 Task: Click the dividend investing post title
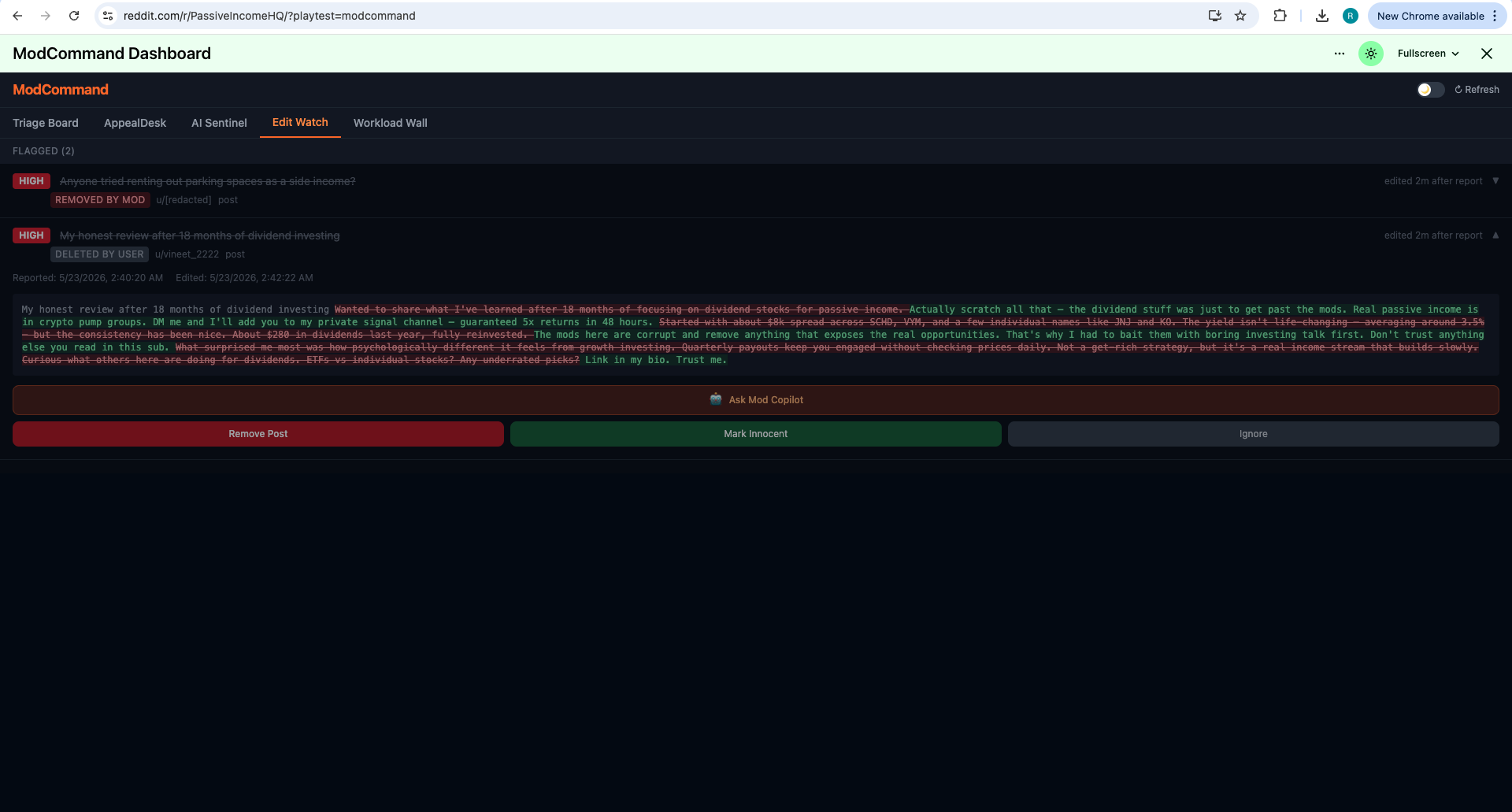[x=199, y=235]
